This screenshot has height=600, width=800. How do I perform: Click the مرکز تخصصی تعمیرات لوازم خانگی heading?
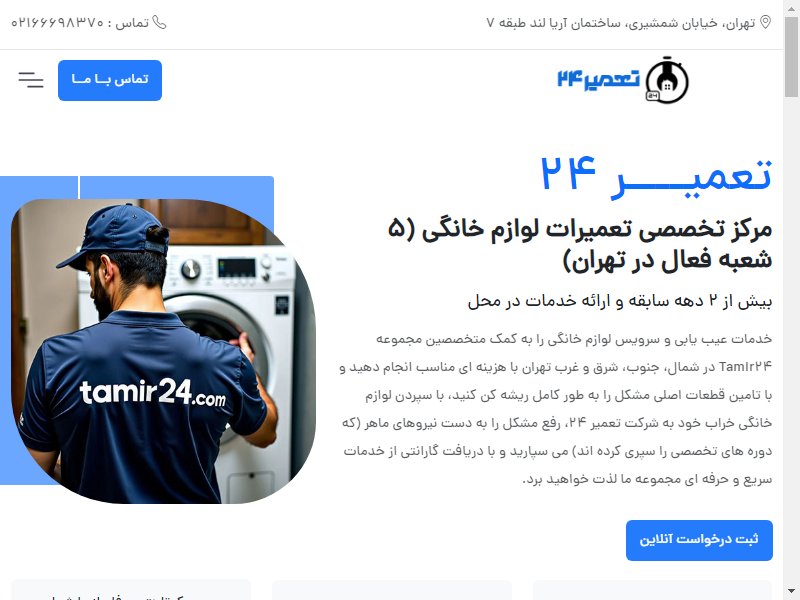tap(580, 244)
